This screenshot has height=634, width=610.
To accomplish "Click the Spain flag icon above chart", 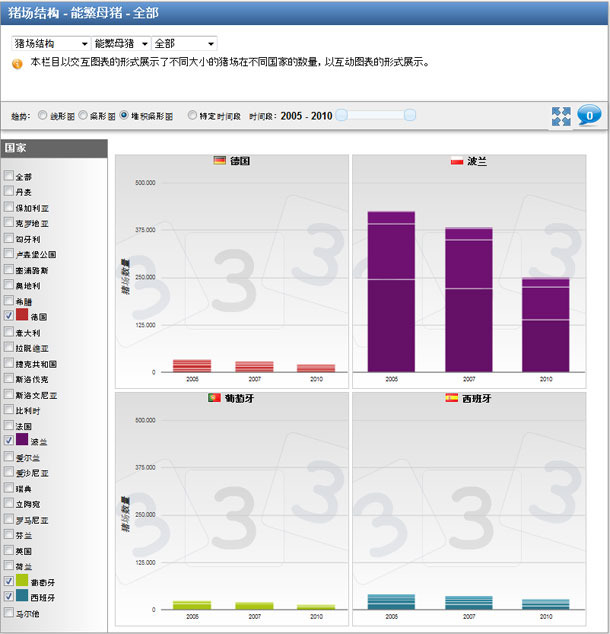I will (x=452, y=398).
